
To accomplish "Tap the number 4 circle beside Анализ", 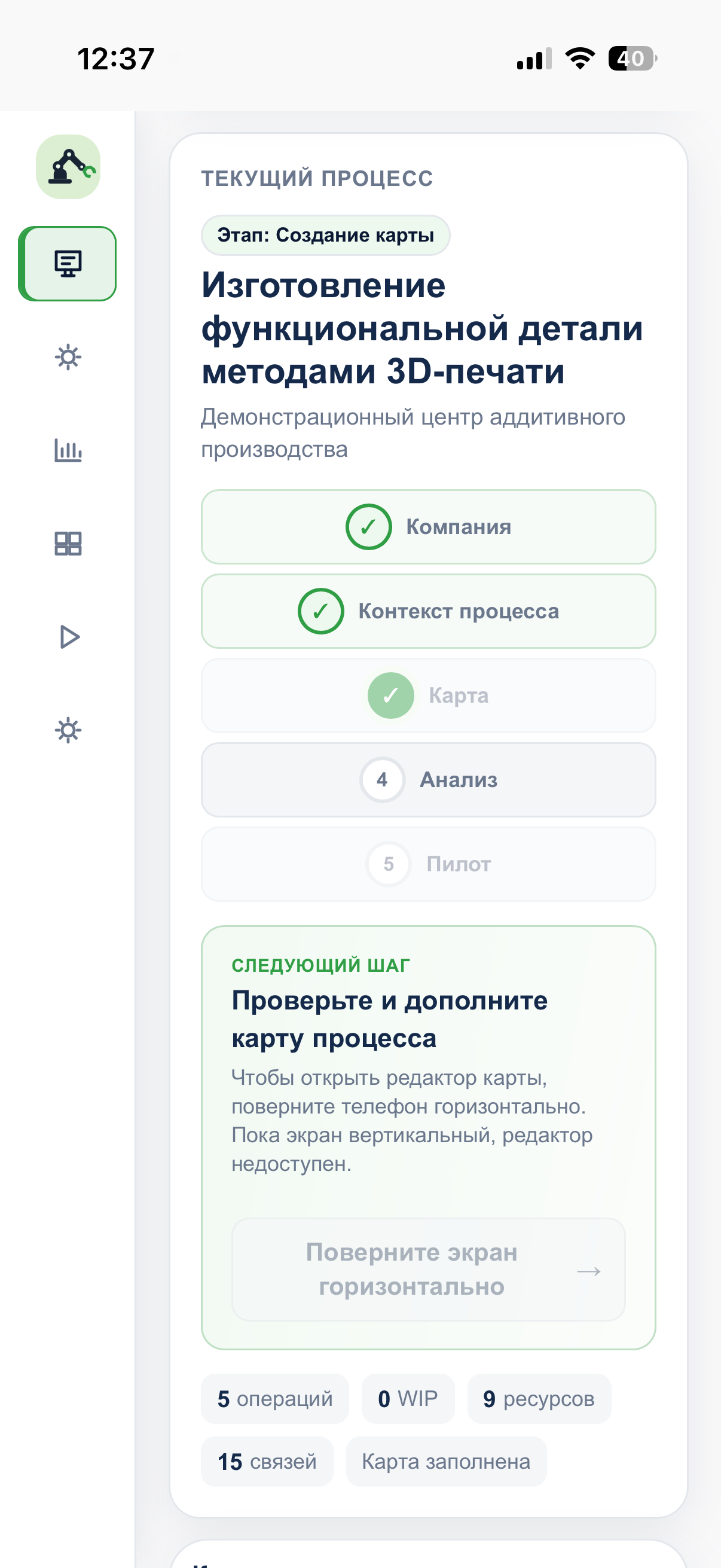I will (x=382, y=780).
